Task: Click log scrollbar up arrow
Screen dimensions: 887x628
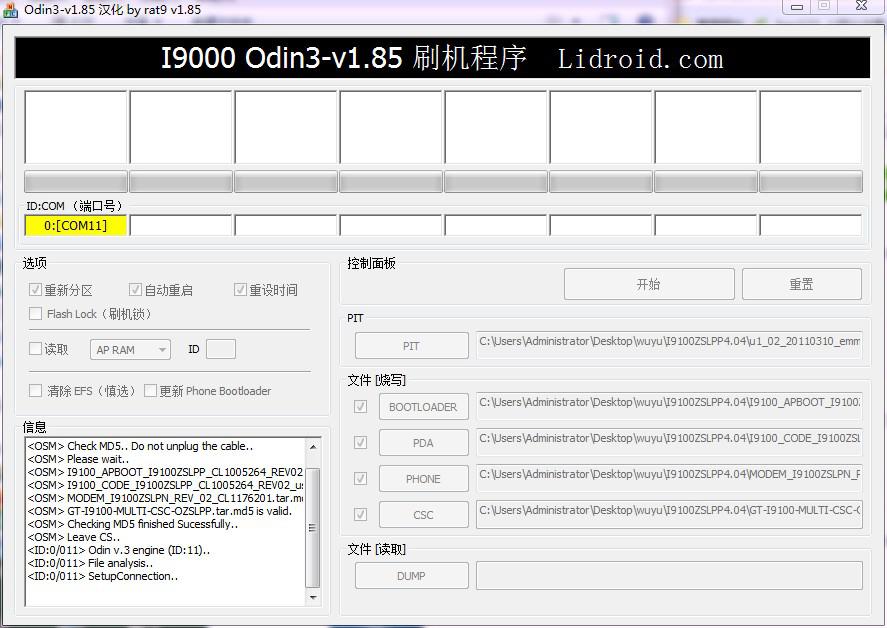Action: pos(313,446)
